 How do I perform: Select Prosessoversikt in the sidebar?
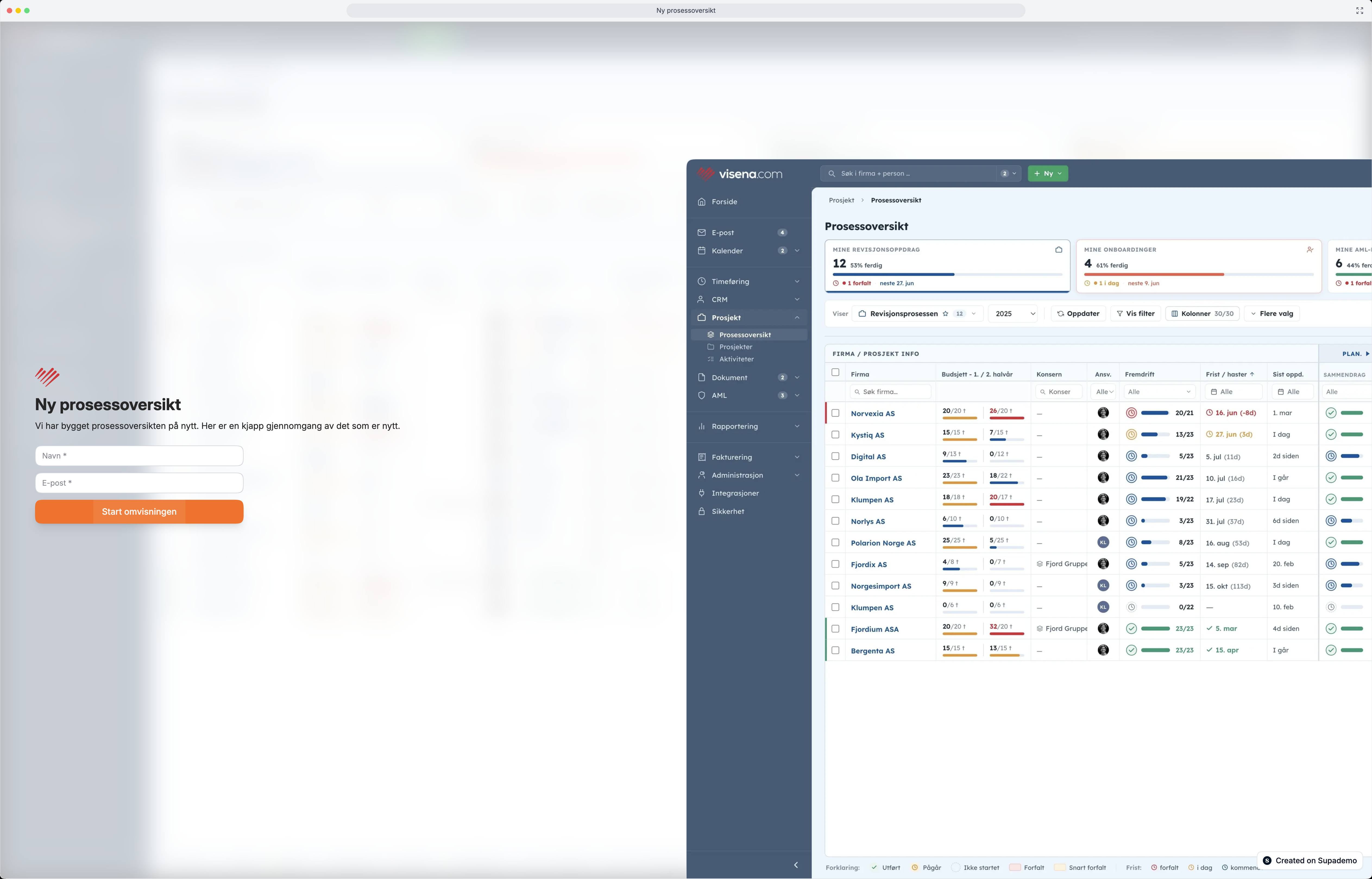[x=749, y=334]
